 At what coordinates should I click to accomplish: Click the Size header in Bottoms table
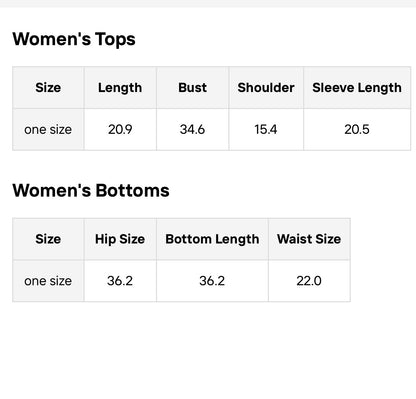pos(48,239)
